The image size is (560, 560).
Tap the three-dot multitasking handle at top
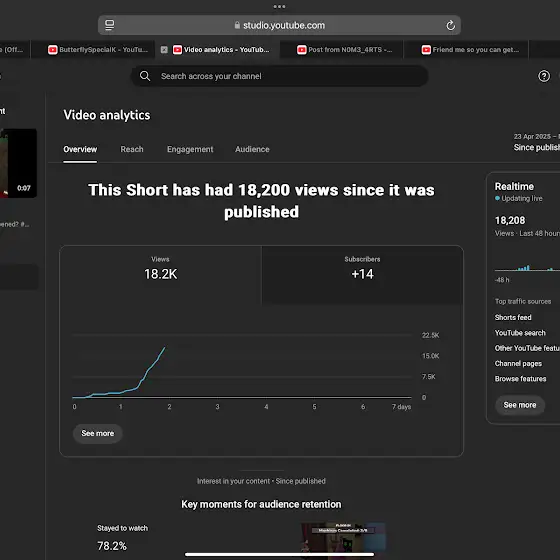(x=279, y=6)
